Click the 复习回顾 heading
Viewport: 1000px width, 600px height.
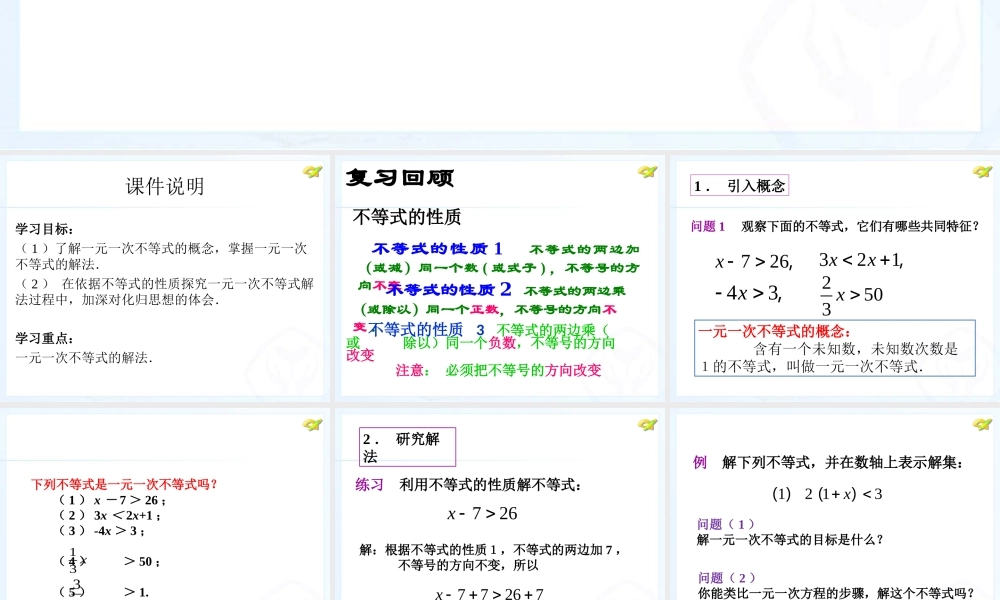tap(400, 178)
